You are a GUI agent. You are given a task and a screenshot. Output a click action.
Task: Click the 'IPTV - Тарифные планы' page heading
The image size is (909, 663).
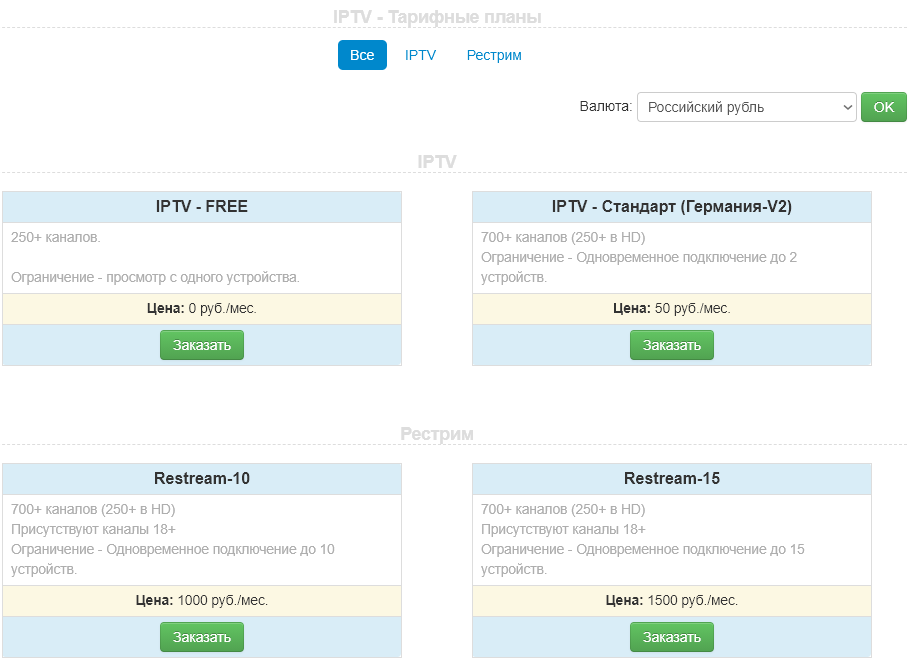click(x=437, y=17)
